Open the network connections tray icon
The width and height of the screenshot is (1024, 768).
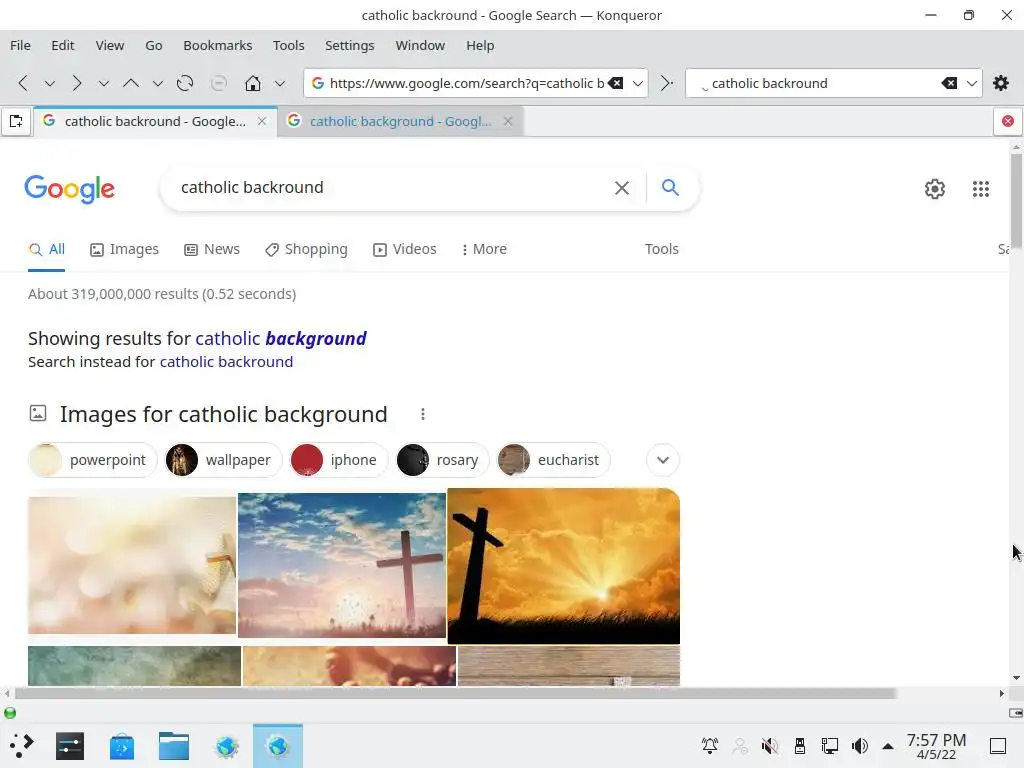pos(829,745)
